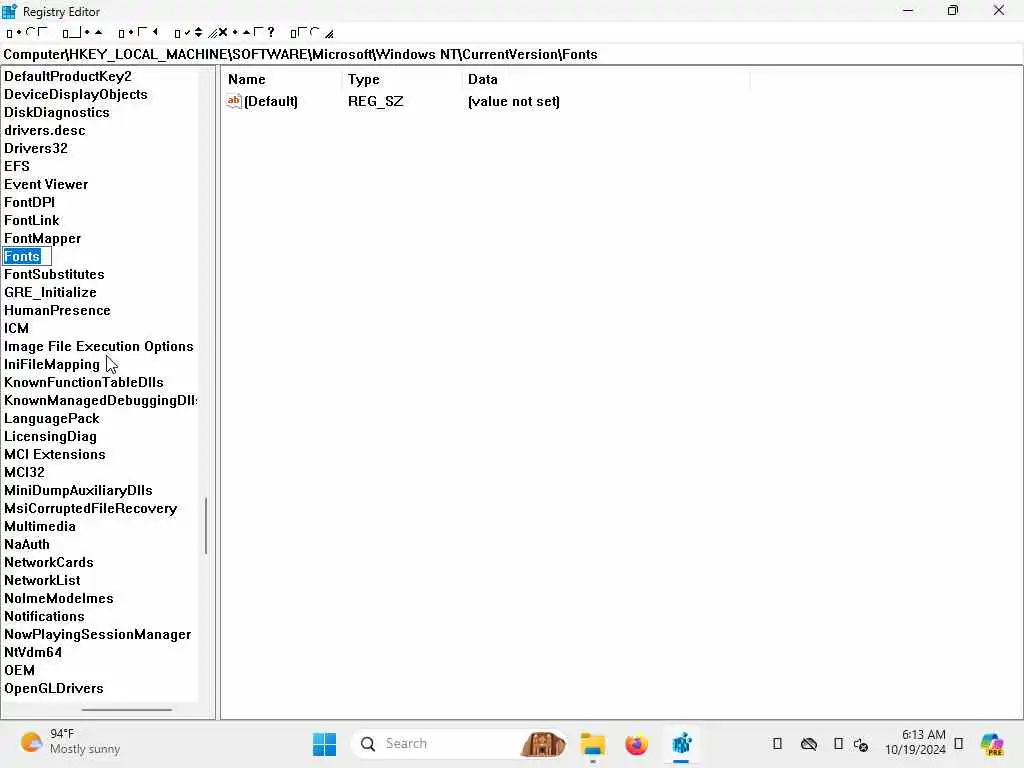Open the Windows Start menu
Image resolution: width=1024 pixels, height=768 pixels.
(324, 744)
